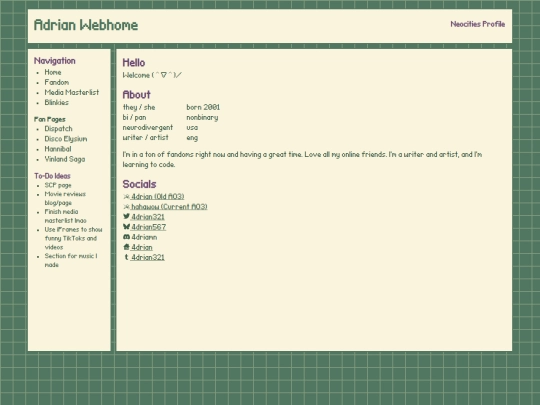The width and height of the screenshot is (540, 405).
Task: Click the Finish media masterlist lmao item
Action: pyautogui.click(x=65, y=216)
